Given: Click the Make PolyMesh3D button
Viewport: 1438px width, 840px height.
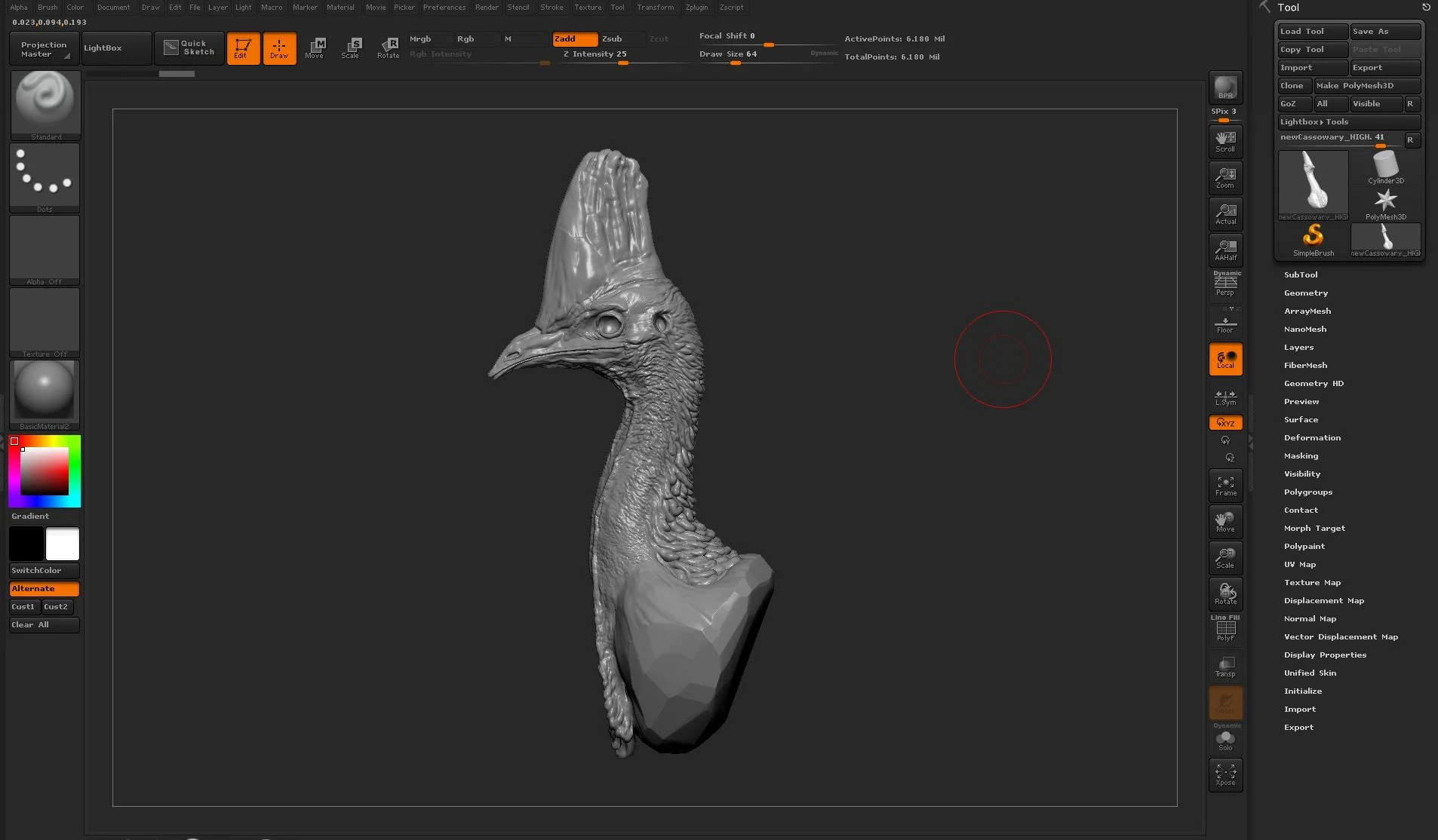Looking at the screenshot, I should pyautogui.click(x=1366, y=85).
